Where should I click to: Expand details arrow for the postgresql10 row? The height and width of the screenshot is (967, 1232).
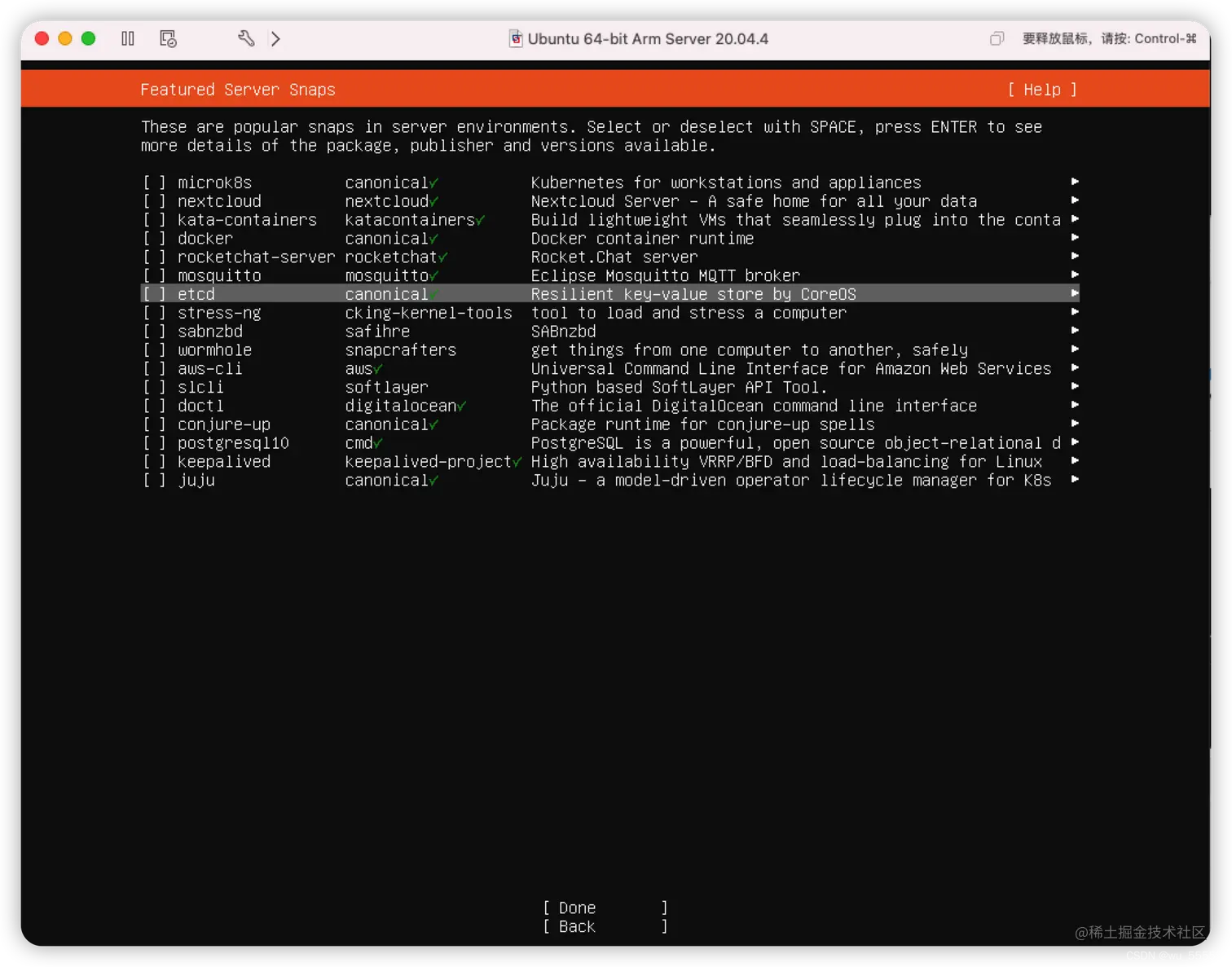coord(1075,442)
